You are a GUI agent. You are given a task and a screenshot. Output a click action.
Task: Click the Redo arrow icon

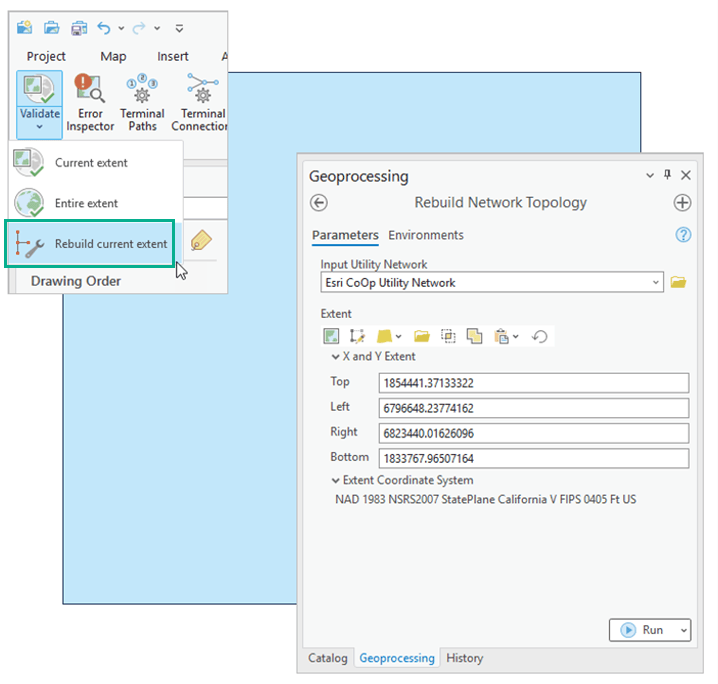click(x=139, y=28)
